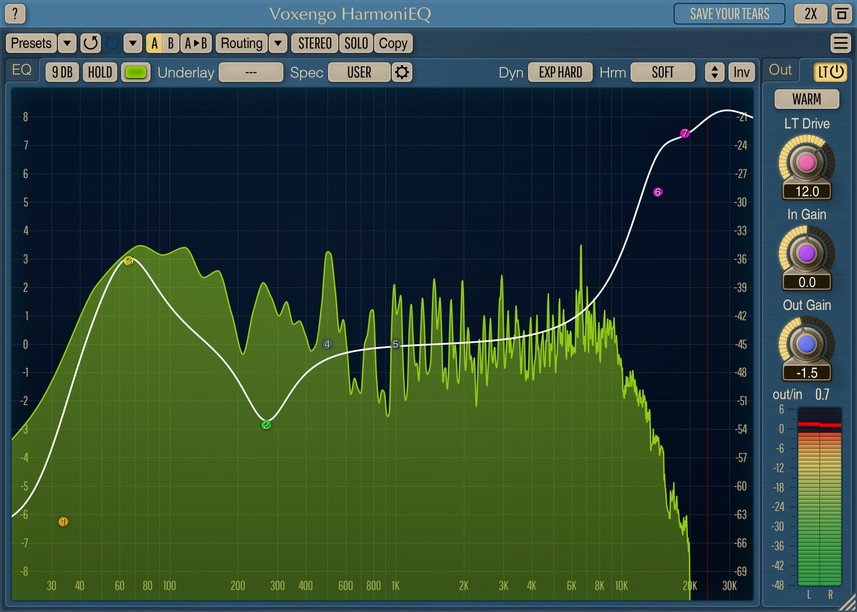The height and width of the screenshot is (612, 857).
Task: Expand the Presets dropdown arrow
Action: [67, 43]
